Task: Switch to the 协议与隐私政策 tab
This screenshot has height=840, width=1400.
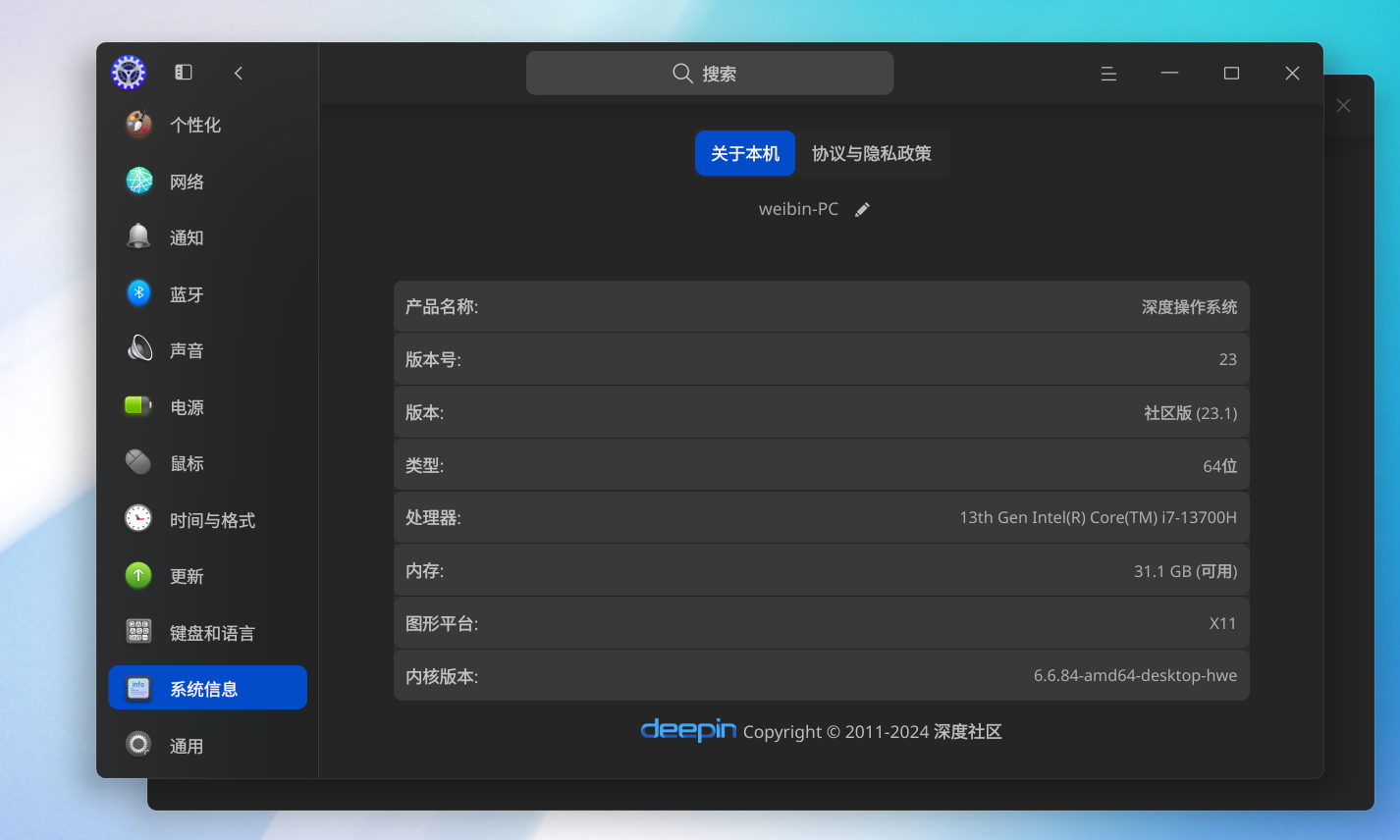Action: point(872,153)
